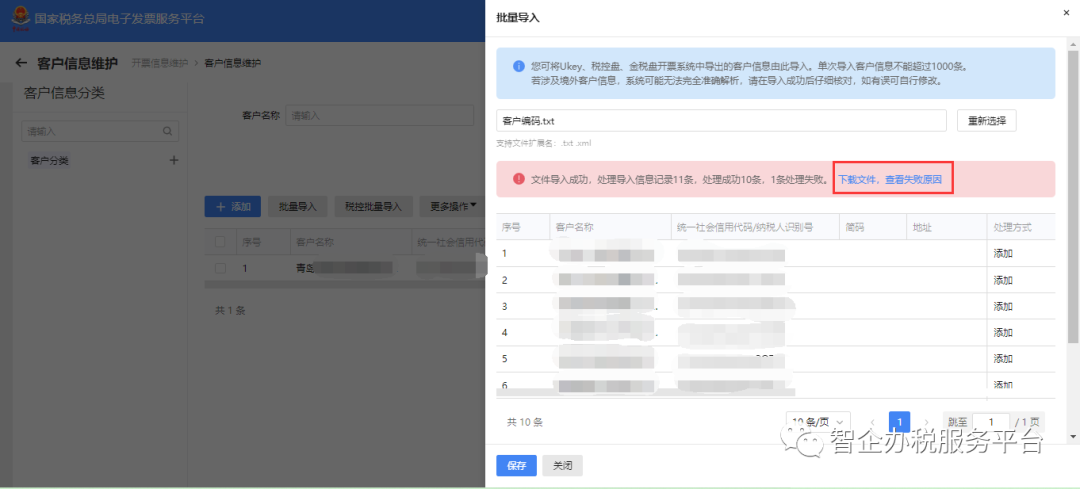Go to page 1 in the pagination
This screenshot has width=1080, height=489.
click(900, 422)
